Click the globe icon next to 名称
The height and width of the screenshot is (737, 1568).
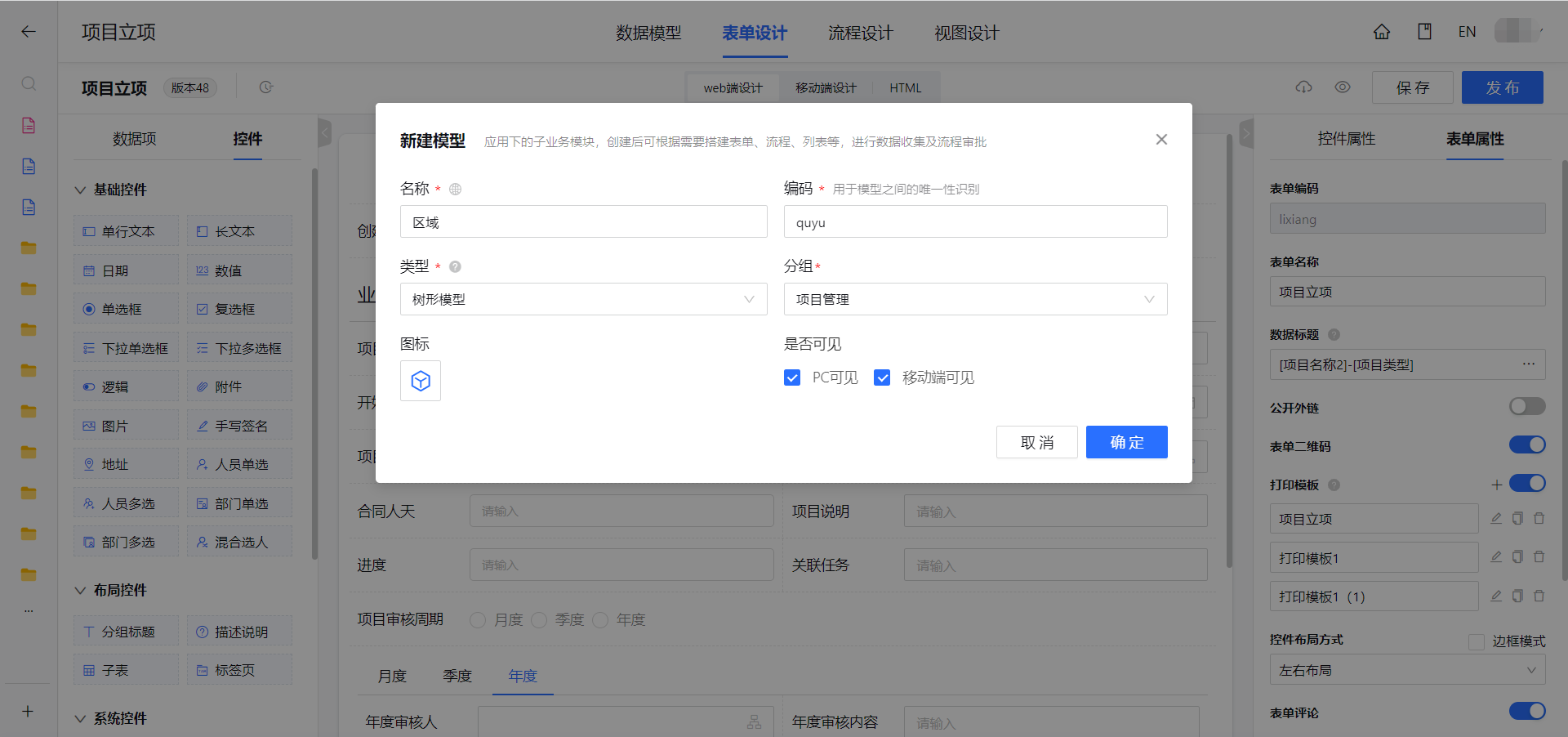point(456,189)
